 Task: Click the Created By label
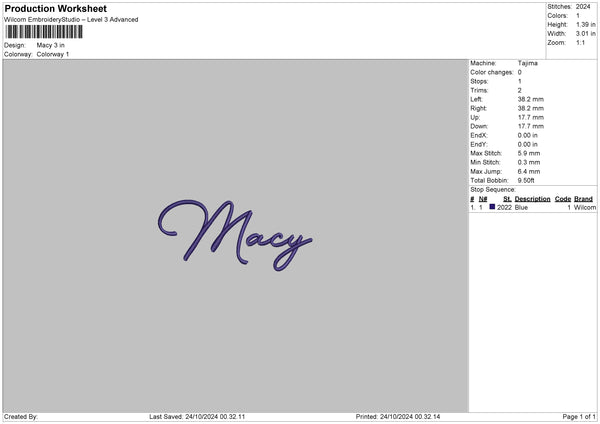(21, 416)
